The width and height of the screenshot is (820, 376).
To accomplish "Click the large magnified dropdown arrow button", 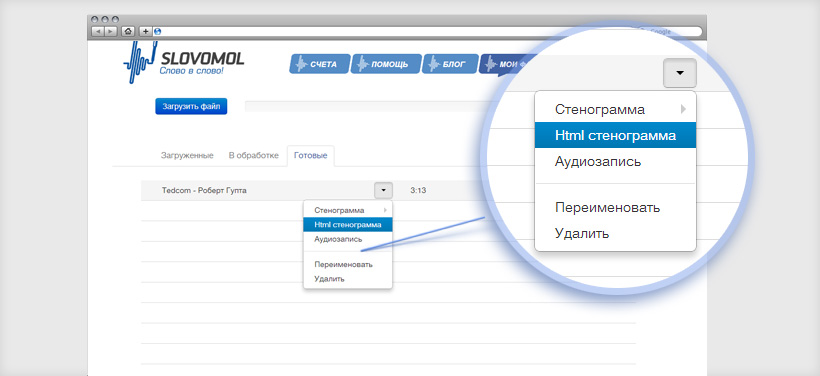I will point(680,73).
